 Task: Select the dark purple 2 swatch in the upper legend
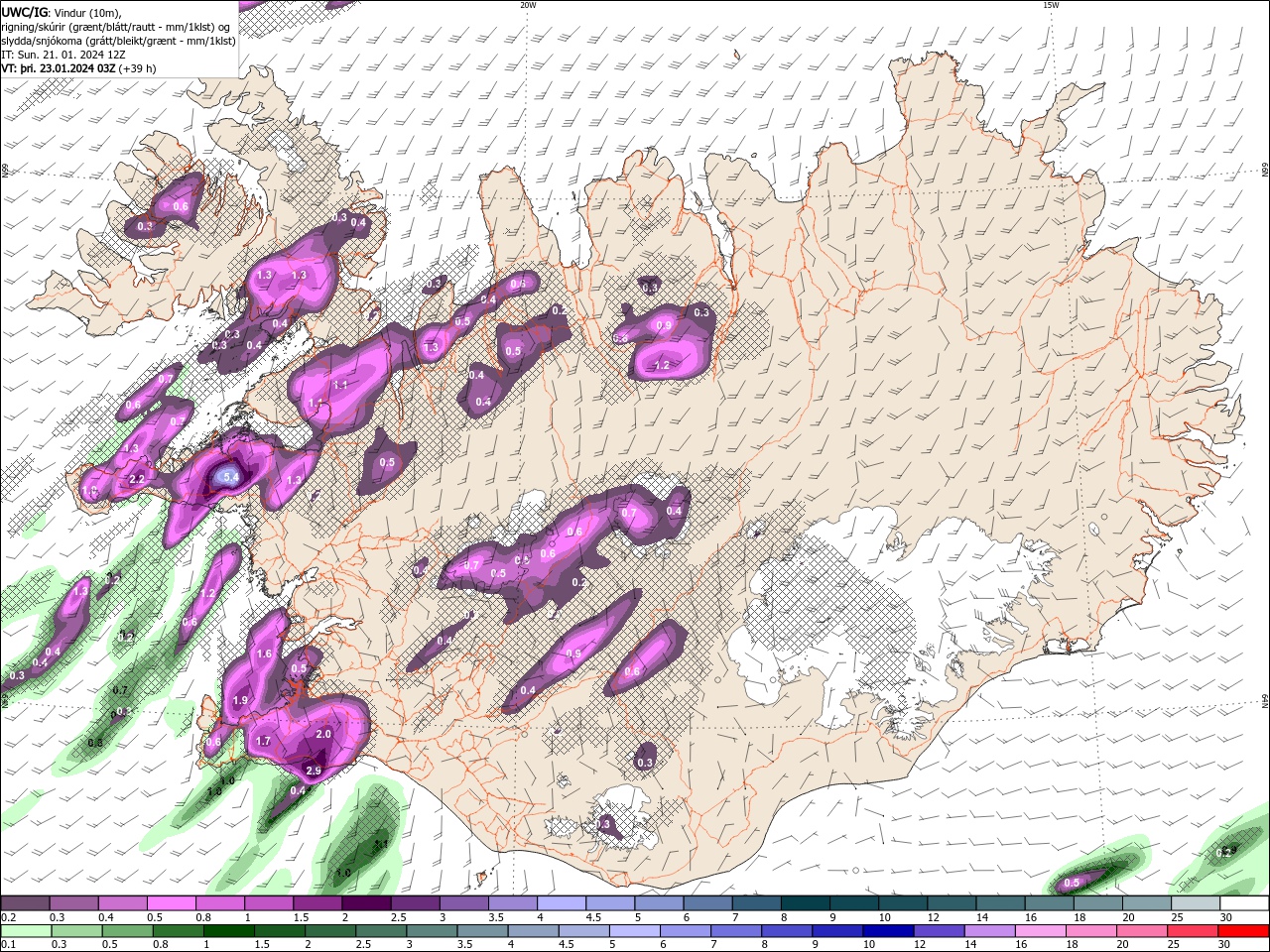[x=365, y=903]
